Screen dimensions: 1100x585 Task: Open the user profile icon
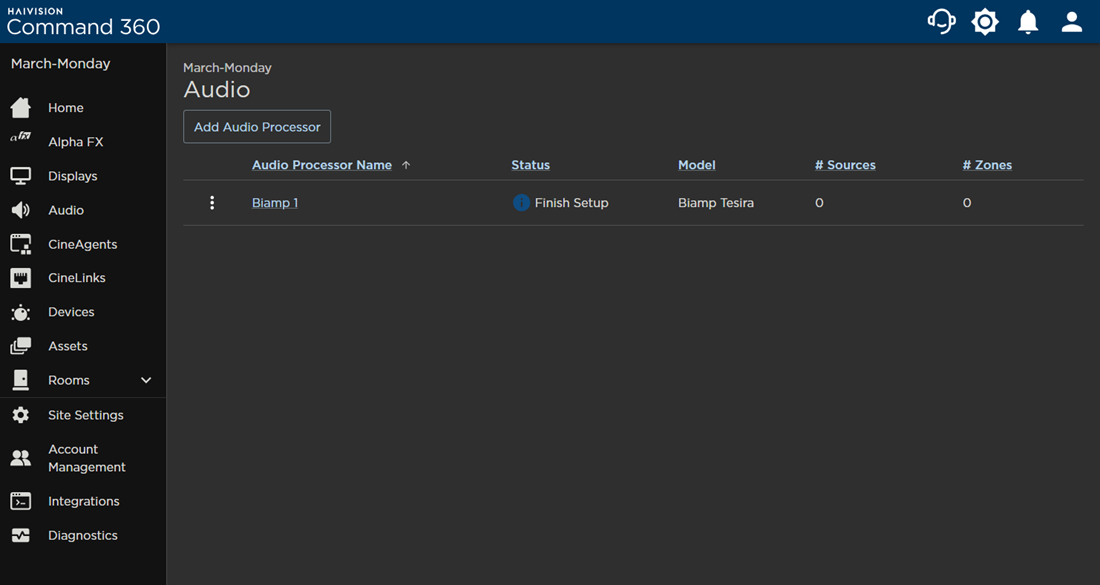[1071, 22]
